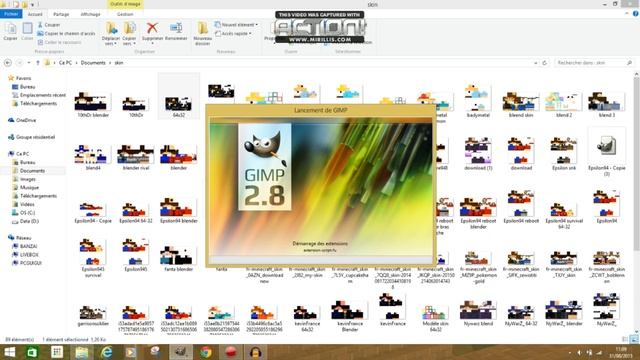The image size is (640, 360).
Task: Click Copier le chemin d'accès
Action: [66, 33]
